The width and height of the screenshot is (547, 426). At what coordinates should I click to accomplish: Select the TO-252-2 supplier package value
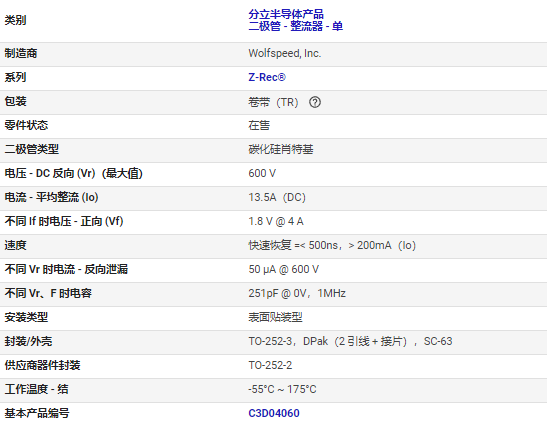[x=270, y=365]
